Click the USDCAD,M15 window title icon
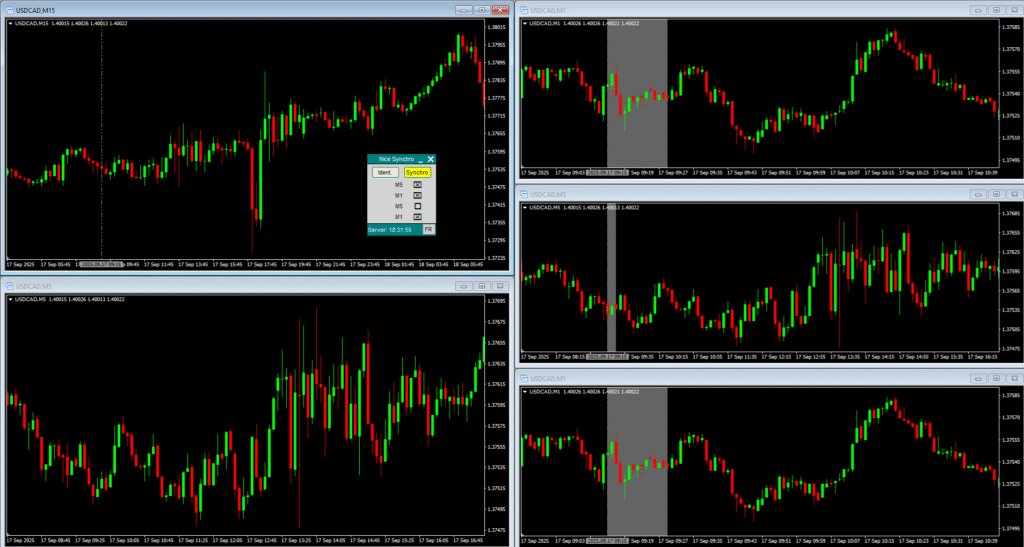 pyautogui.click(x=9, y=9)
